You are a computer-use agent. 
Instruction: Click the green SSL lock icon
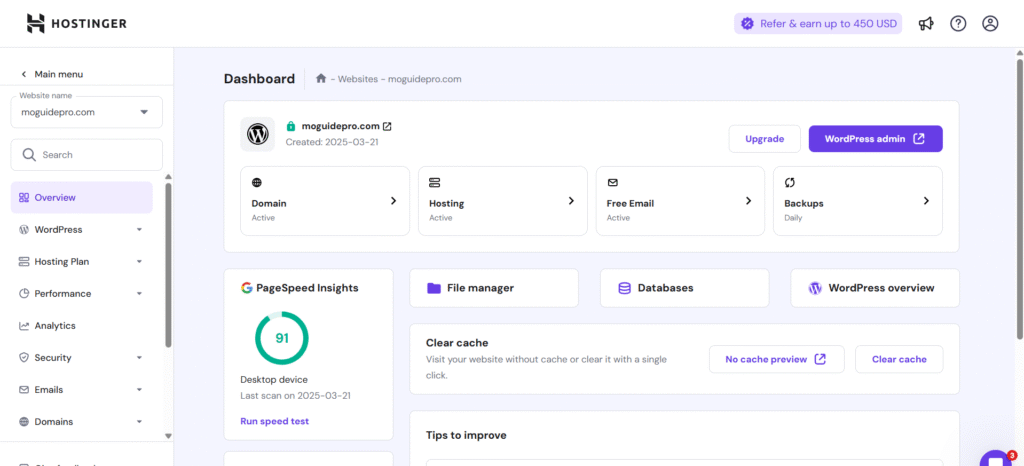291,126
